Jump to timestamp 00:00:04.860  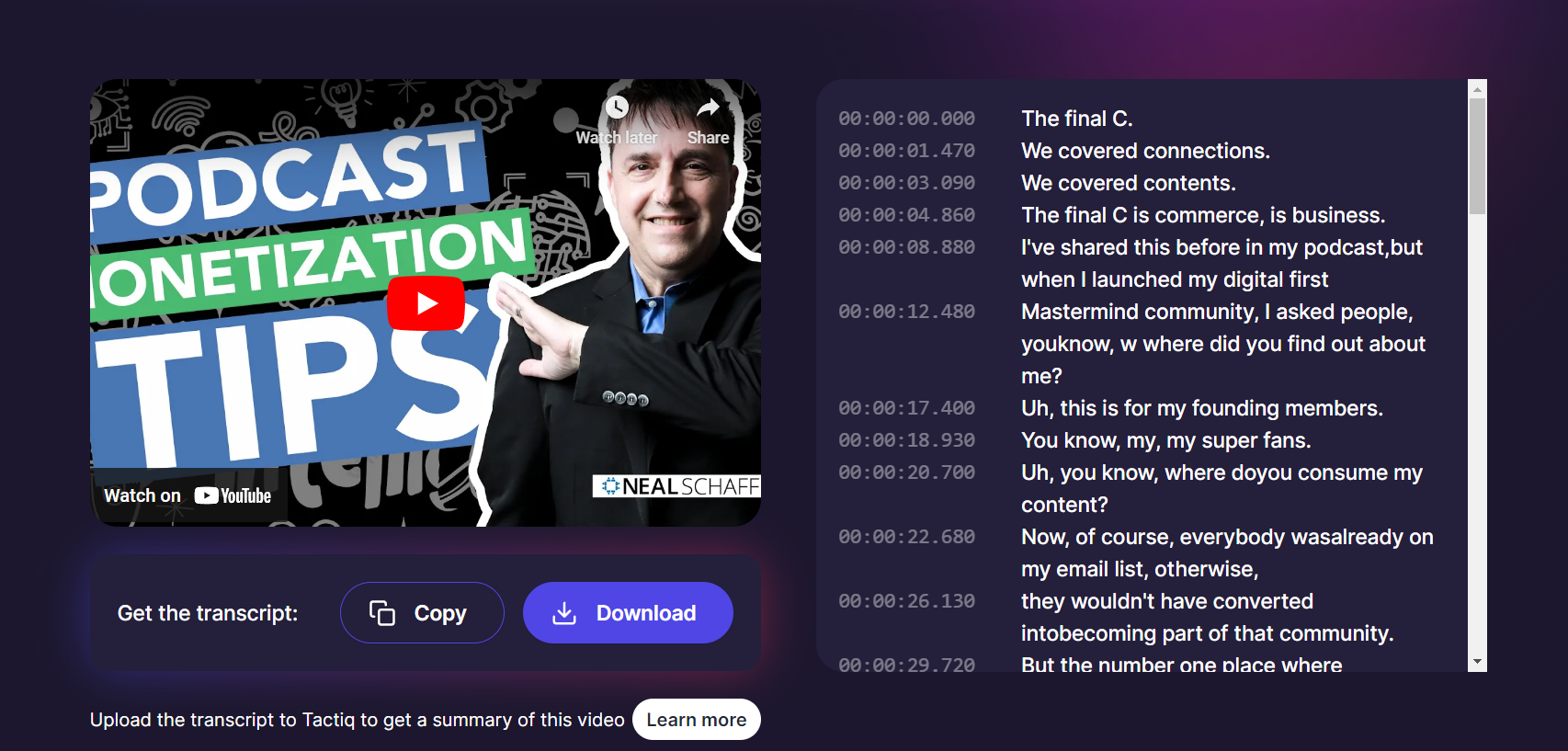906,215
